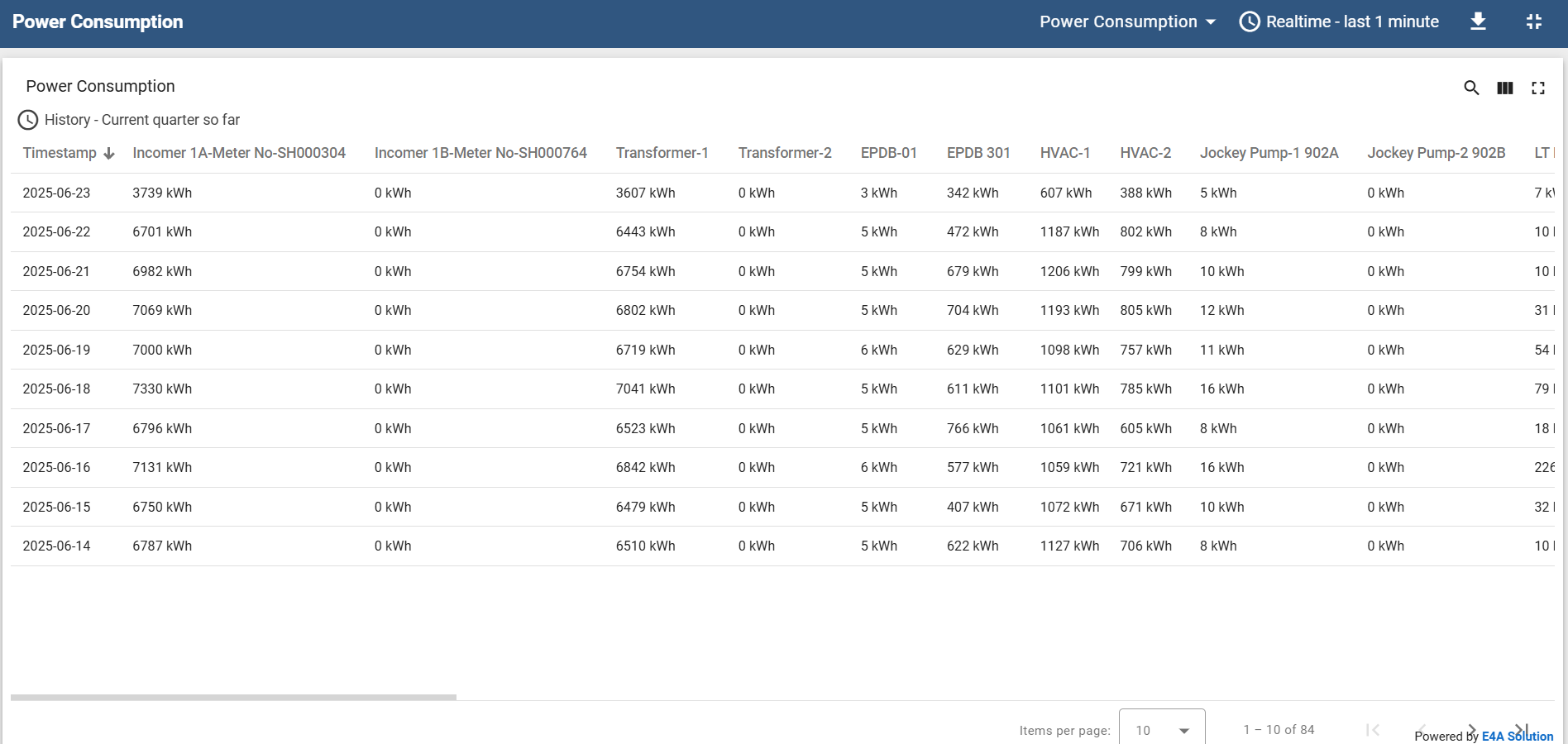Sort by Incomer 1A-Meter column header
This screenshot has width=1568, height=744.
point(239,153)
